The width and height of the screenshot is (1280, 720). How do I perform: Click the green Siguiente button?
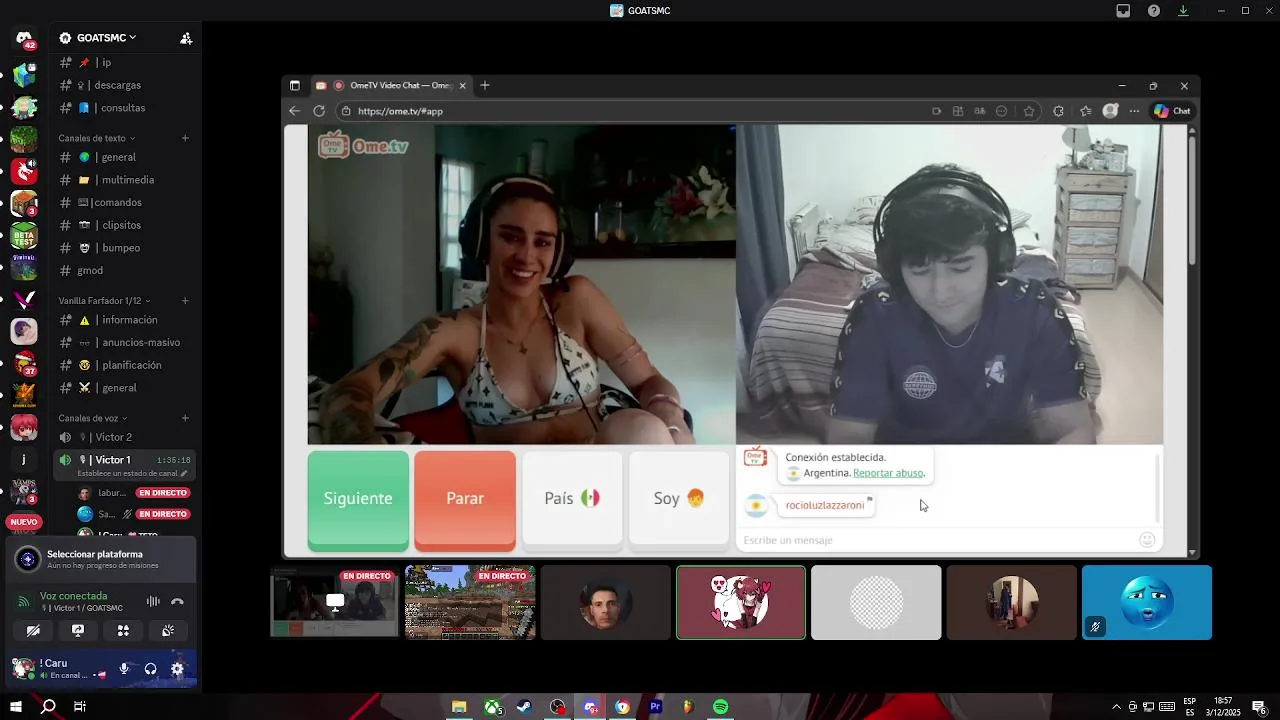358,500
